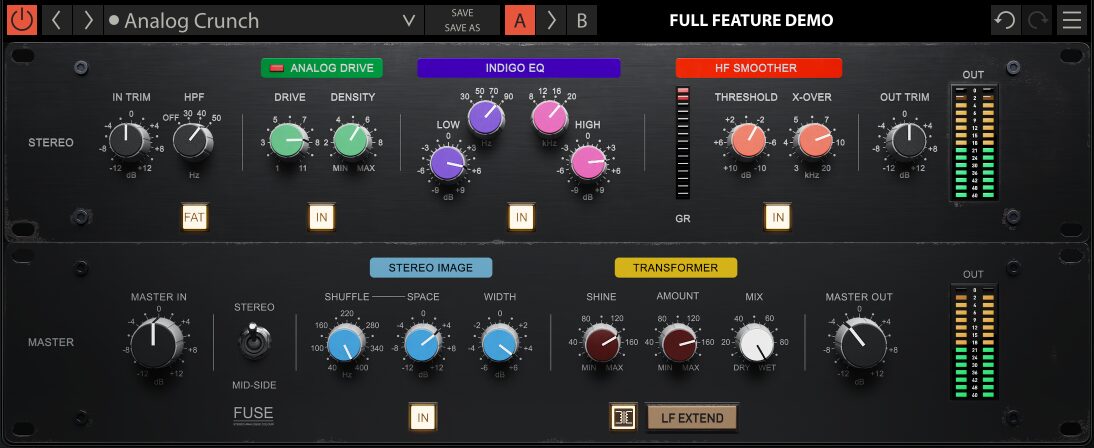Flip the Stereo/Mid-Side toggle switch
This screenshot has width=1094, height=448.
point(254,342)
